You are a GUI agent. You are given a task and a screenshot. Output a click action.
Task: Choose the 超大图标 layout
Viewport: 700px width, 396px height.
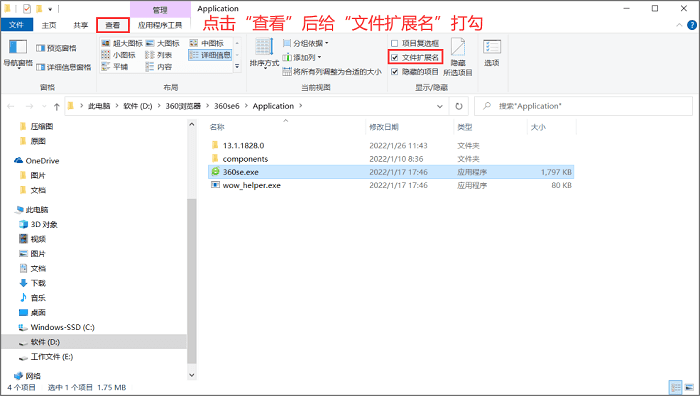(x=122, y=43)
